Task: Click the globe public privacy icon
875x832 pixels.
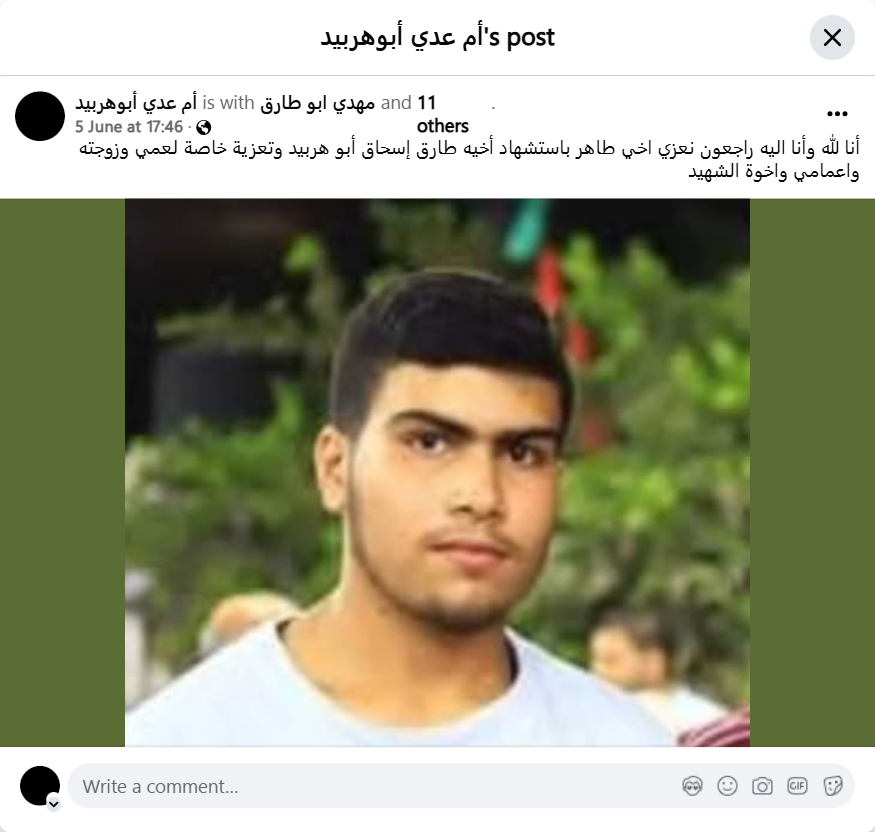Action: (204, 128)
